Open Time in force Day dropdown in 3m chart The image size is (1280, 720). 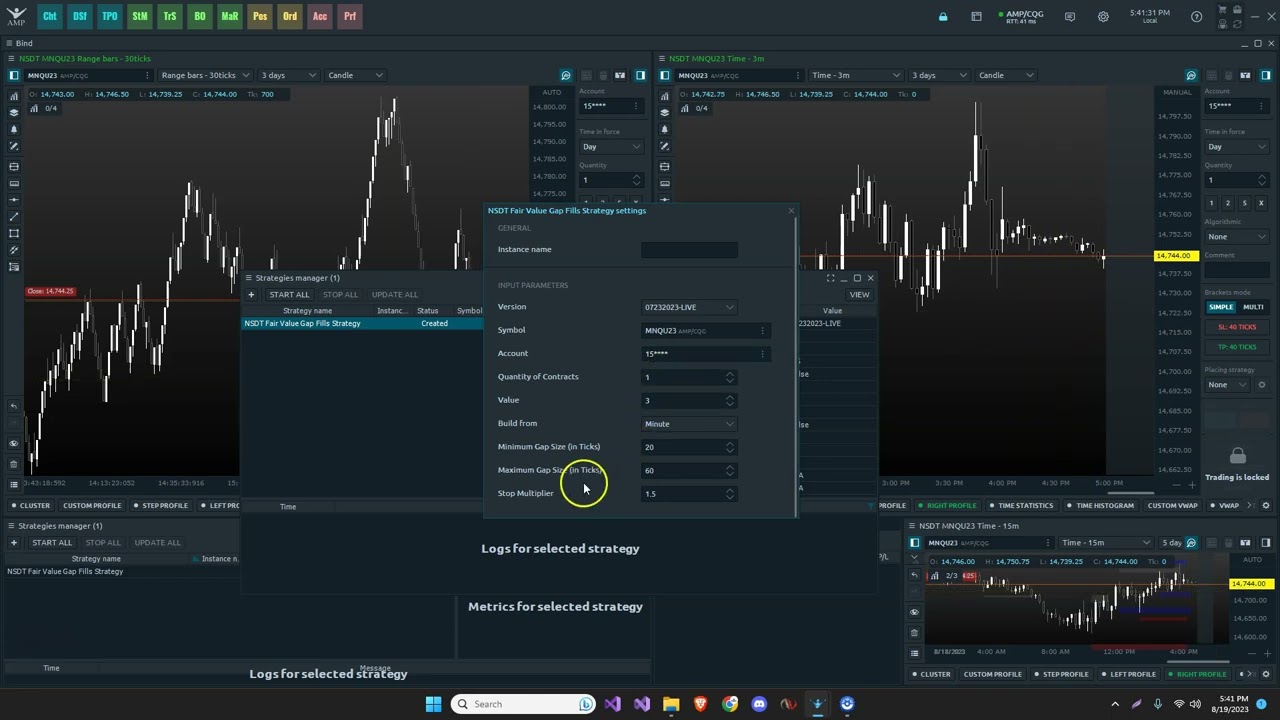point(1237,147)
